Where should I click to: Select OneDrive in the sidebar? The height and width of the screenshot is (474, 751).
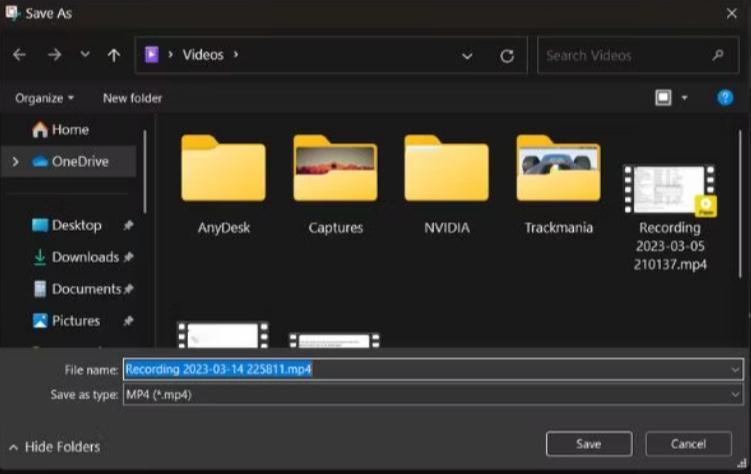pyautogui.click(x=70, y=161)
